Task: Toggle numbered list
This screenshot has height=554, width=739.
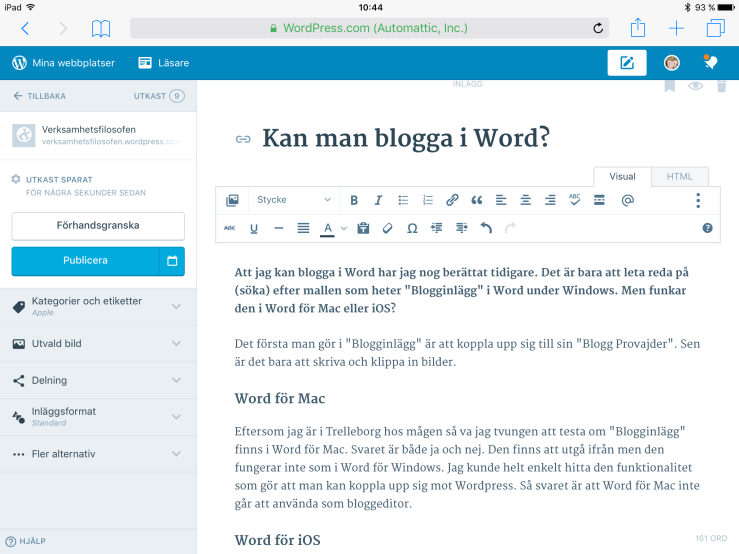Action: point(427,200)
